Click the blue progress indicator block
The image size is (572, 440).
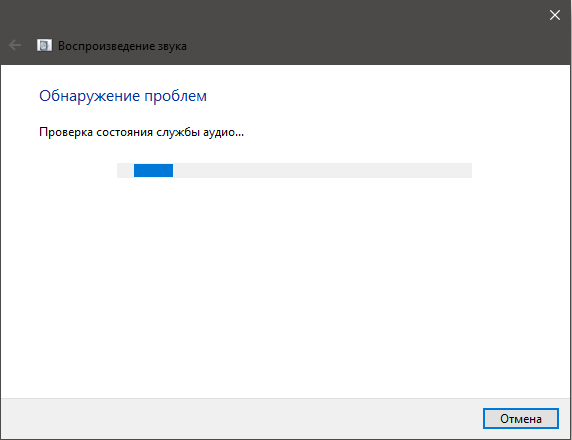(153, 170)
